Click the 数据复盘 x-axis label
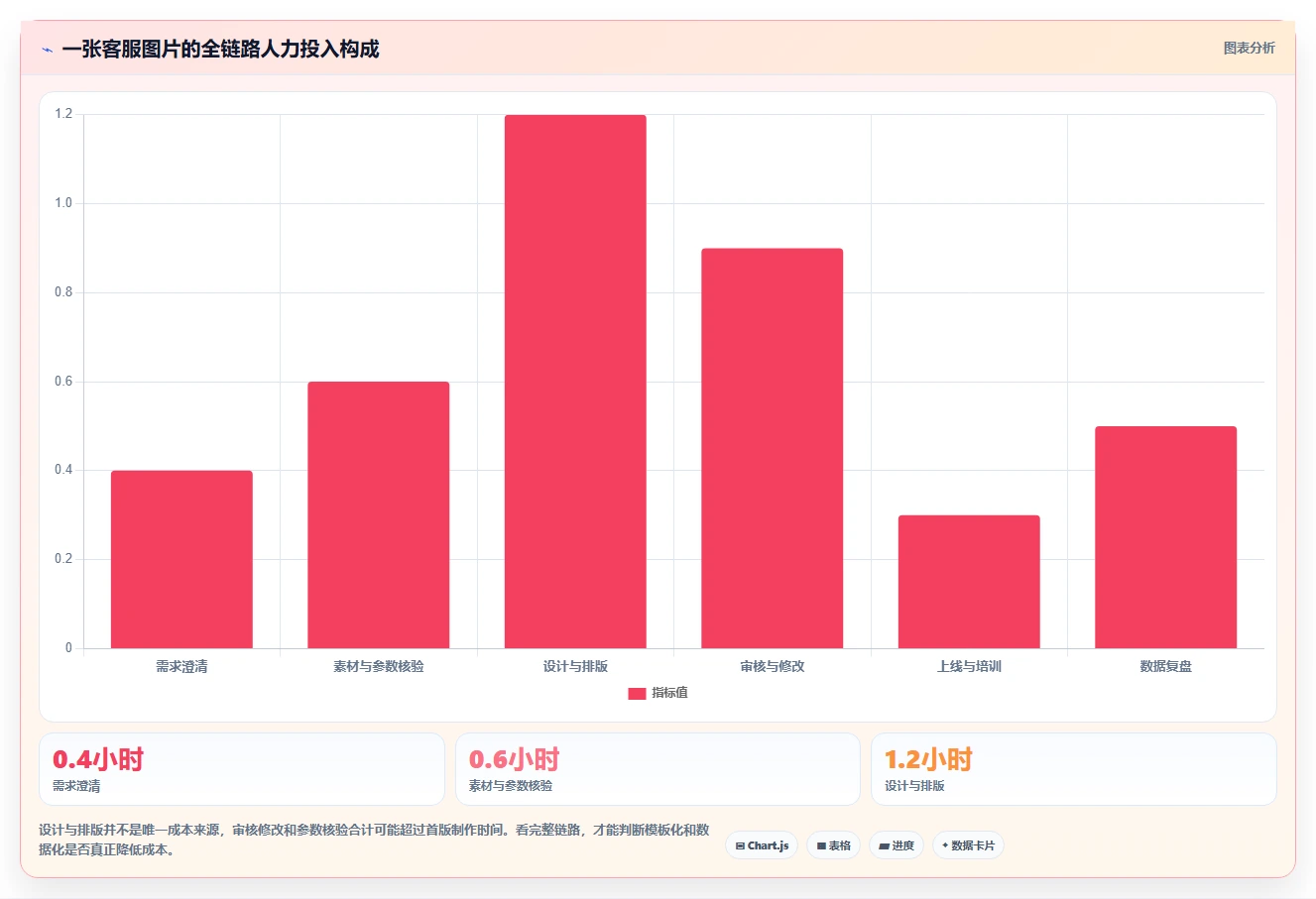Viewport: 1316px width, 899px height. tap(1166, 667)
